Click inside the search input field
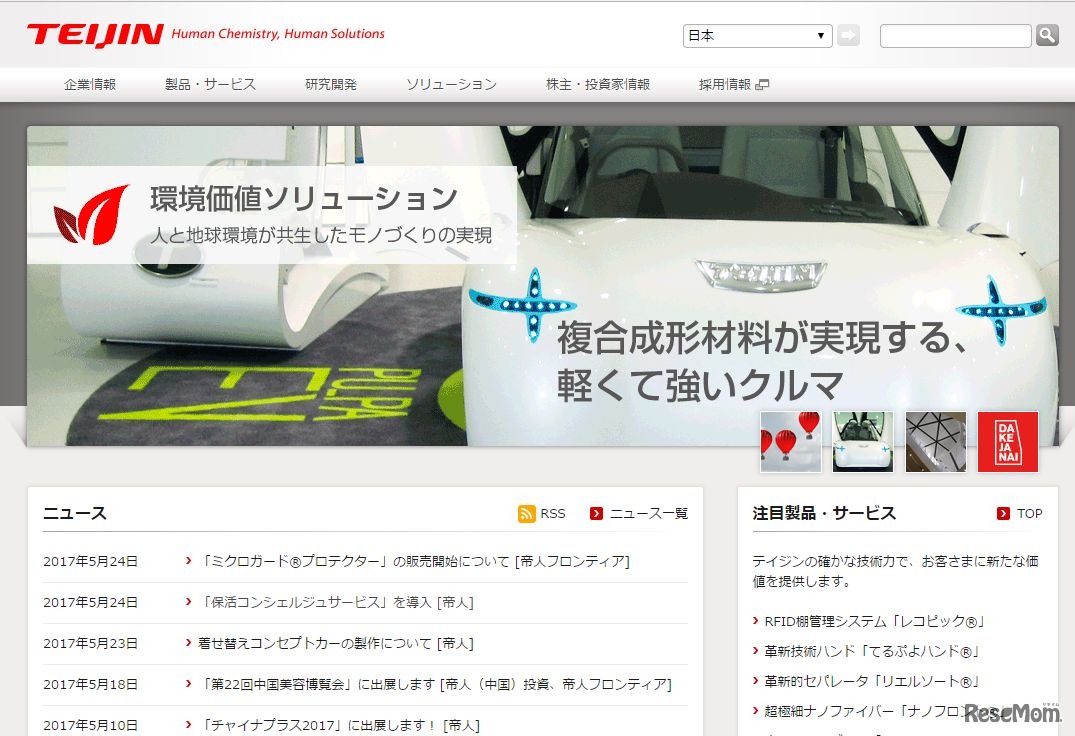1075x736 pixels. coord(955,35)
